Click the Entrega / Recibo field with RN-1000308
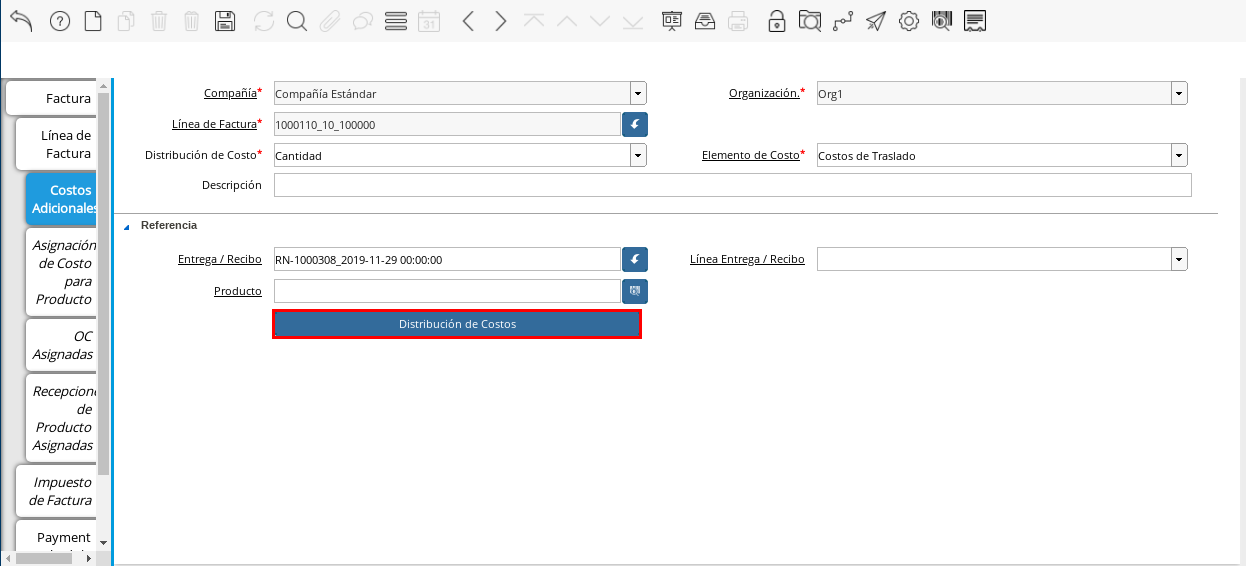The image size is (1246, 566). point(447,260)
